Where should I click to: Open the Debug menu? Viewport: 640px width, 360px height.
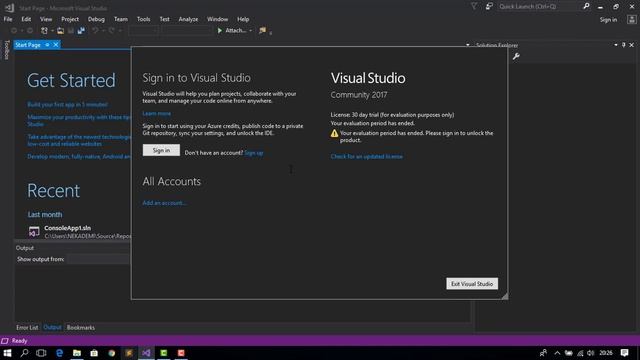point(96,19)
